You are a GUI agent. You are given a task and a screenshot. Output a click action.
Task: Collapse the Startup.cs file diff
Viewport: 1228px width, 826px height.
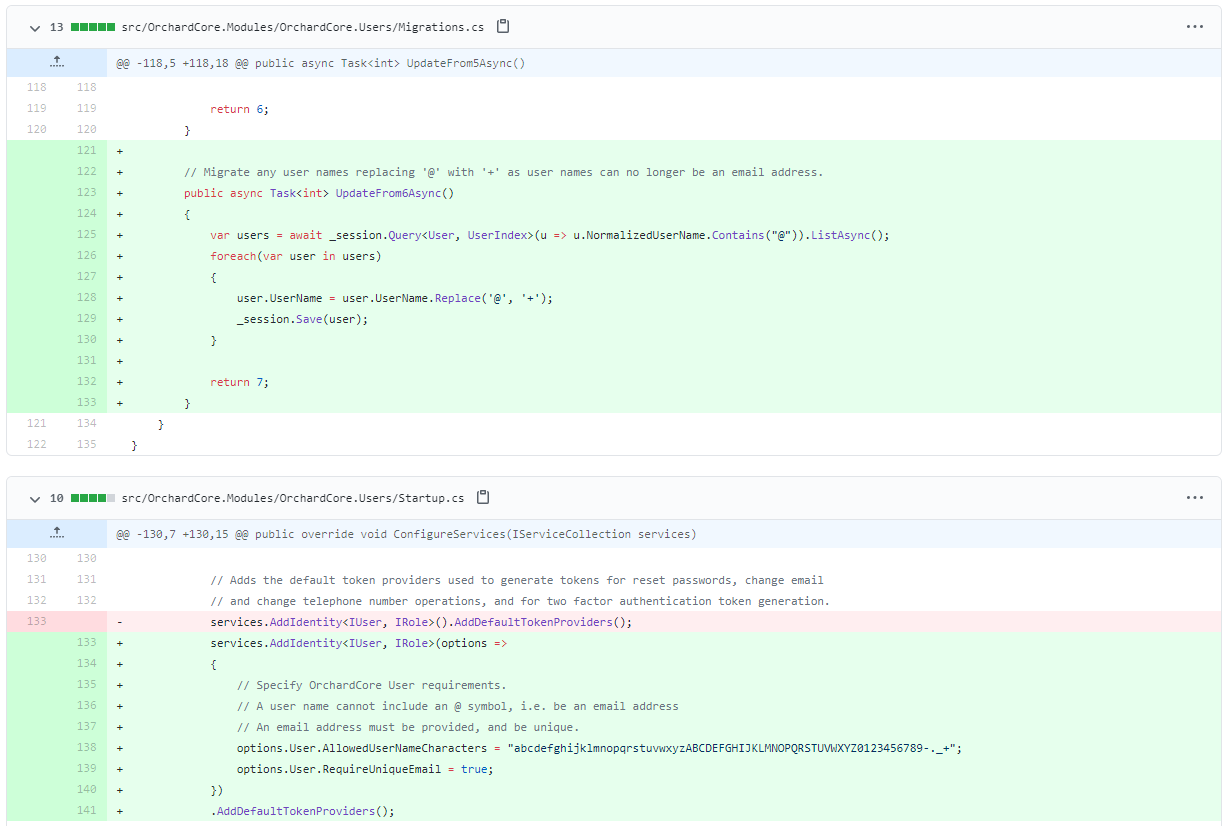[35, 498]
